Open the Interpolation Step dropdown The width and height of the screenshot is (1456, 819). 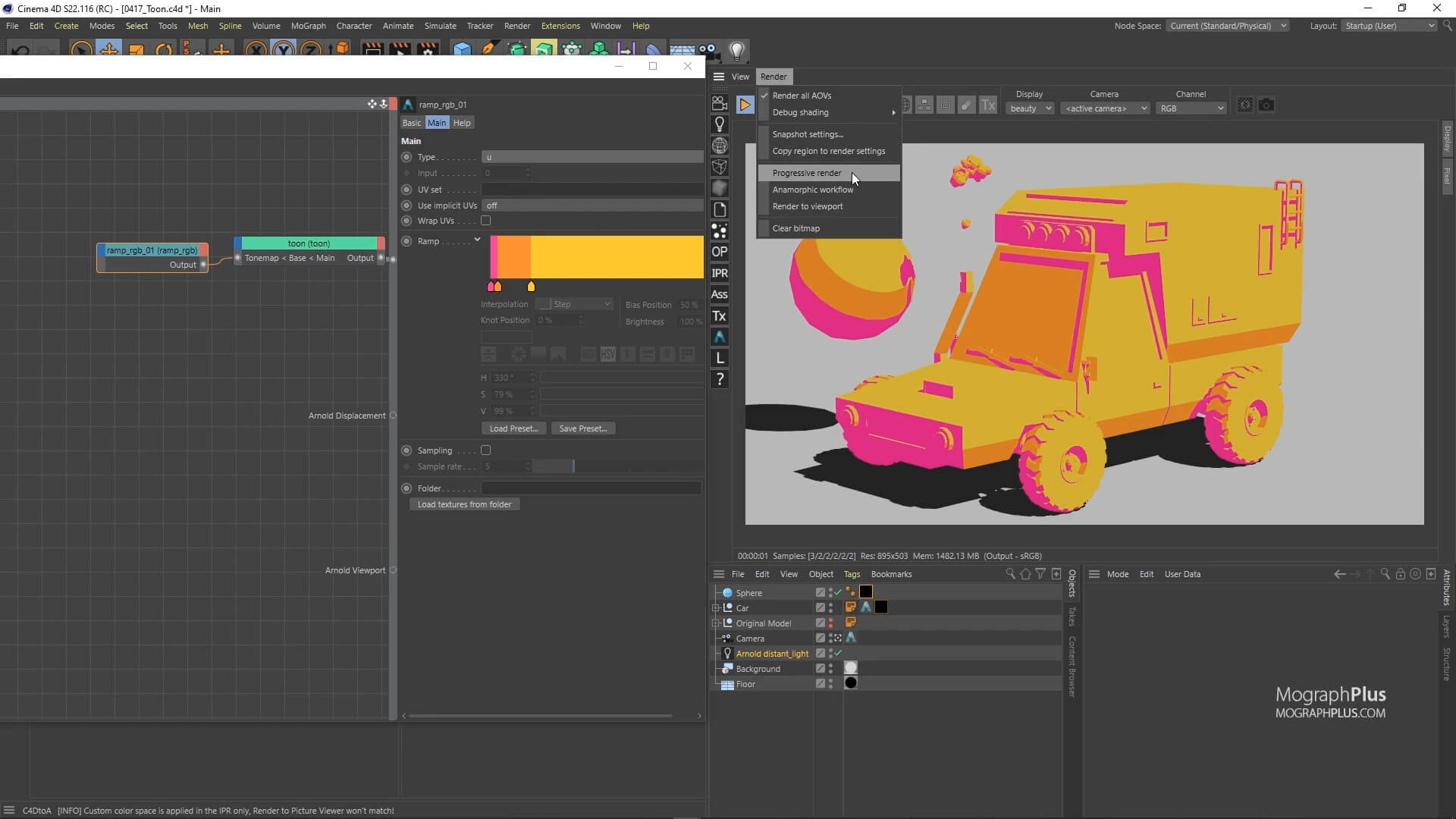pos(574,303)
